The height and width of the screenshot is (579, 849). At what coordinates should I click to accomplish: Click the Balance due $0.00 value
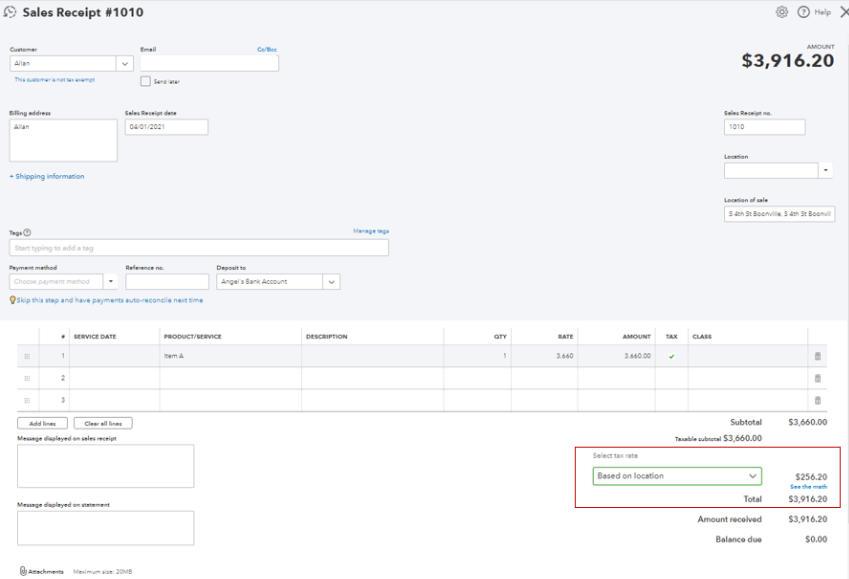point(816,539)
